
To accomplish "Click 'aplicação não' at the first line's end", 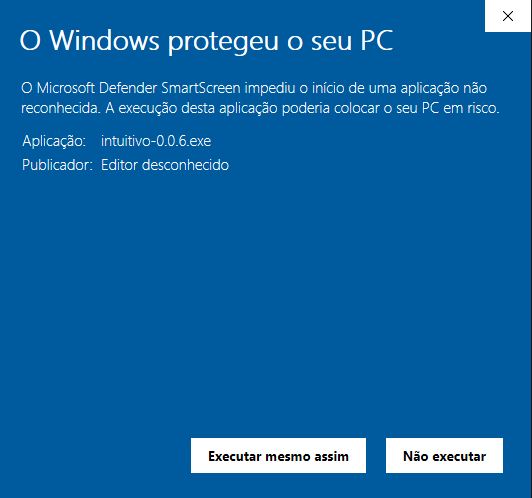I will tap(444, 89).
